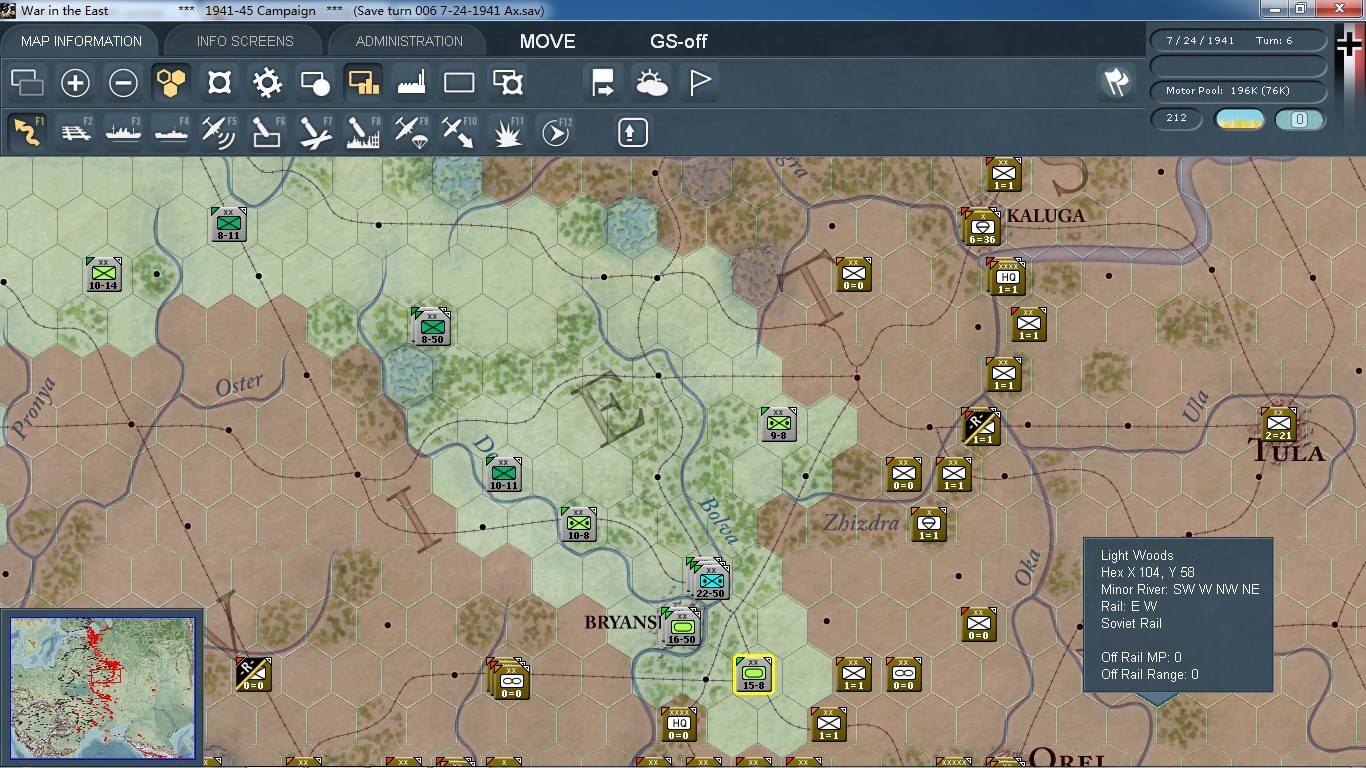Image resolution: width=1366 pixels, height=768 pixels.
Task: Click the MOVE mode label
Action: pos(547,41)
